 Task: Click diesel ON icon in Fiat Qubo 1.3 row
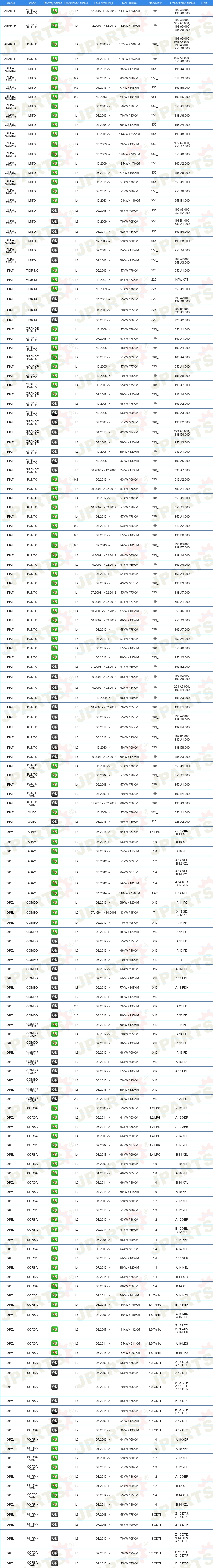[x=55, y=821]
